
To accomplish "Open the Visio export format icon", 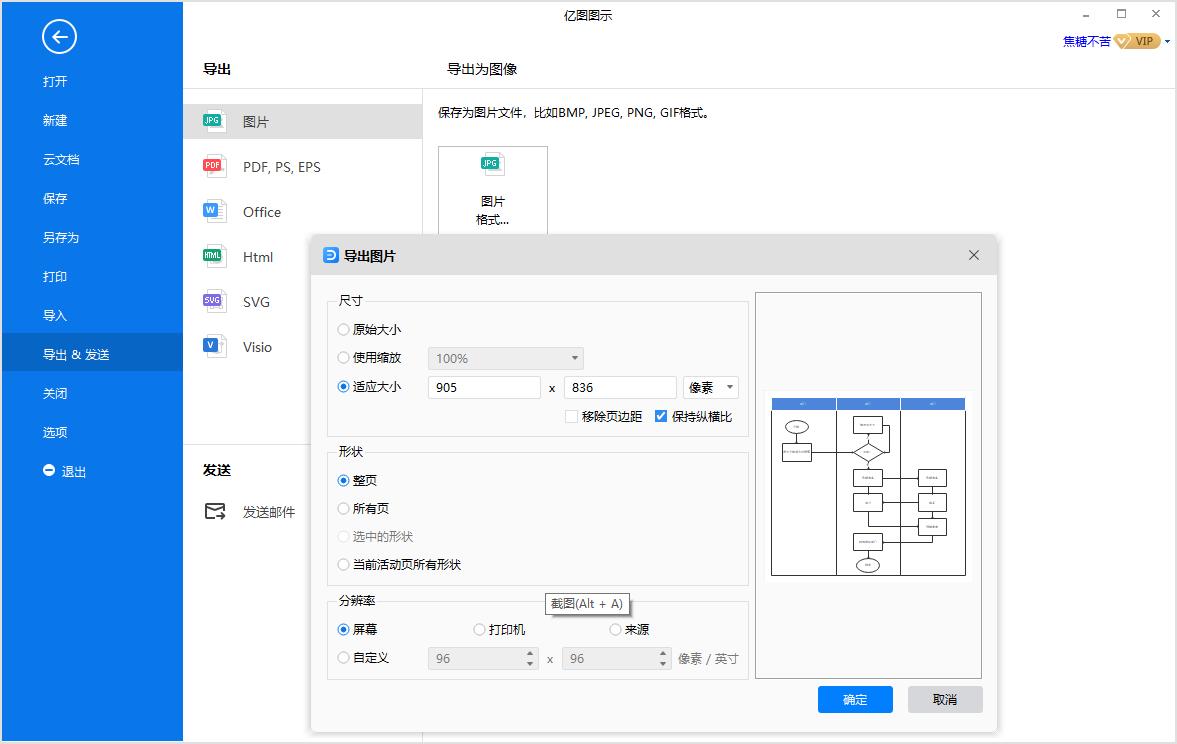I will click(212, 346).
